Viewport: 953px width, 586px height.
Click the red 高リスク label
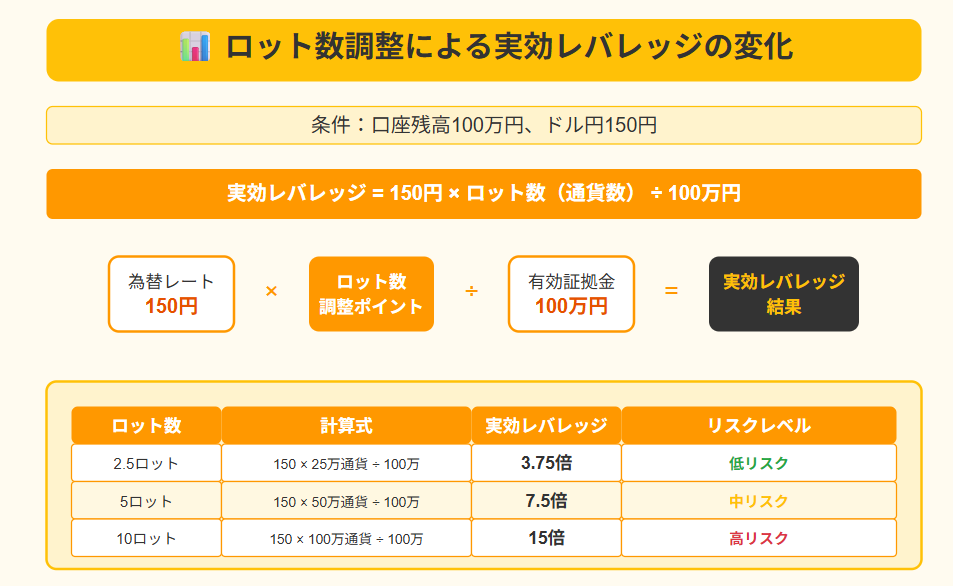click(x=759, y=539)
